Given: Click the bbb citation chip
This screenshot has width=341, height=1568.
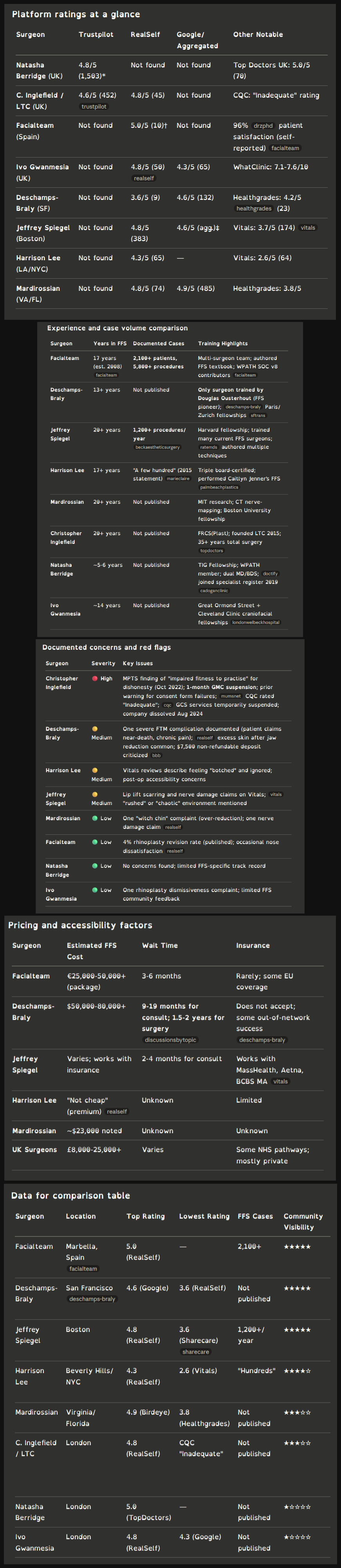Looking at the screenshot, I should click(156, 756).
